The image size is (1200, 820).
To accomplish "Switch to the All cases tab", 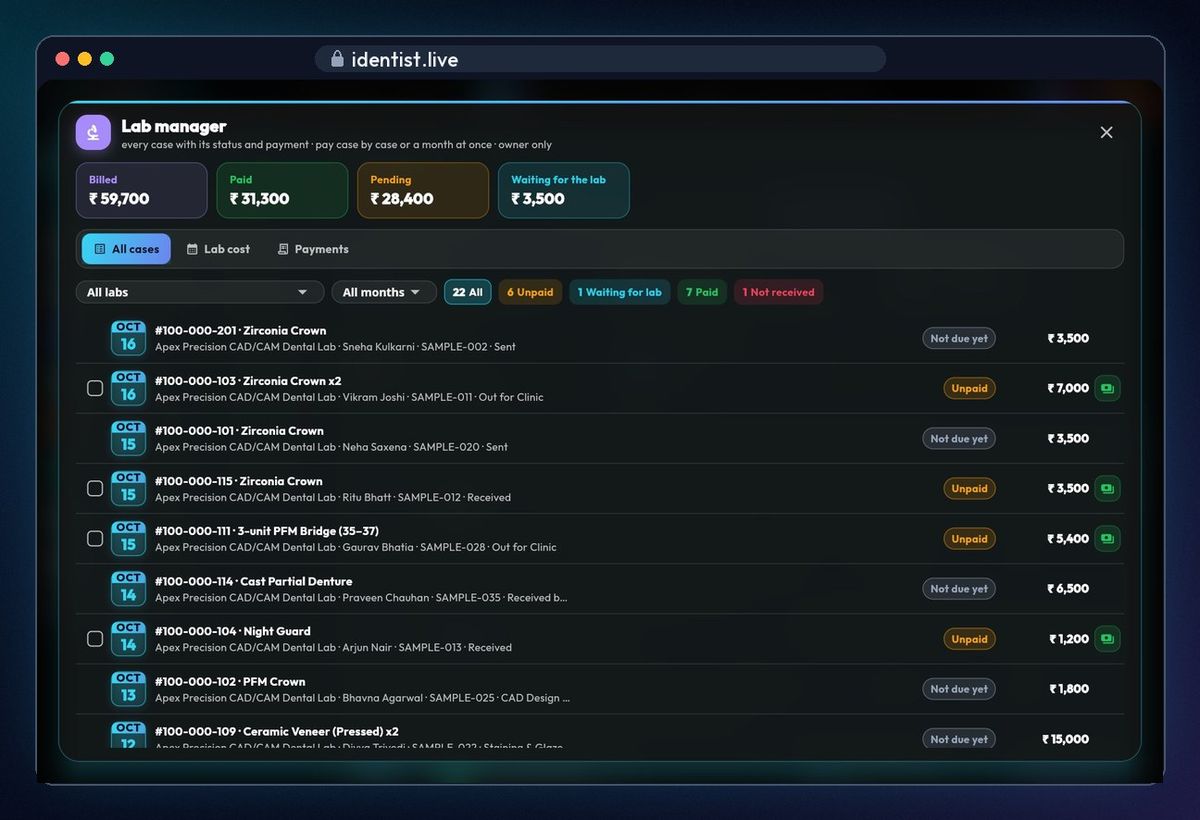I will tap(126, 249).
